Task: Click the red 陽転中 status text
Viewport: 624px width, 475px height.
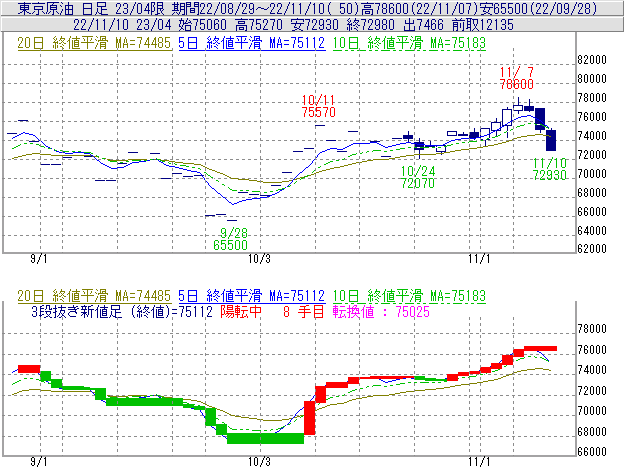Action: (x=241, y=311)
